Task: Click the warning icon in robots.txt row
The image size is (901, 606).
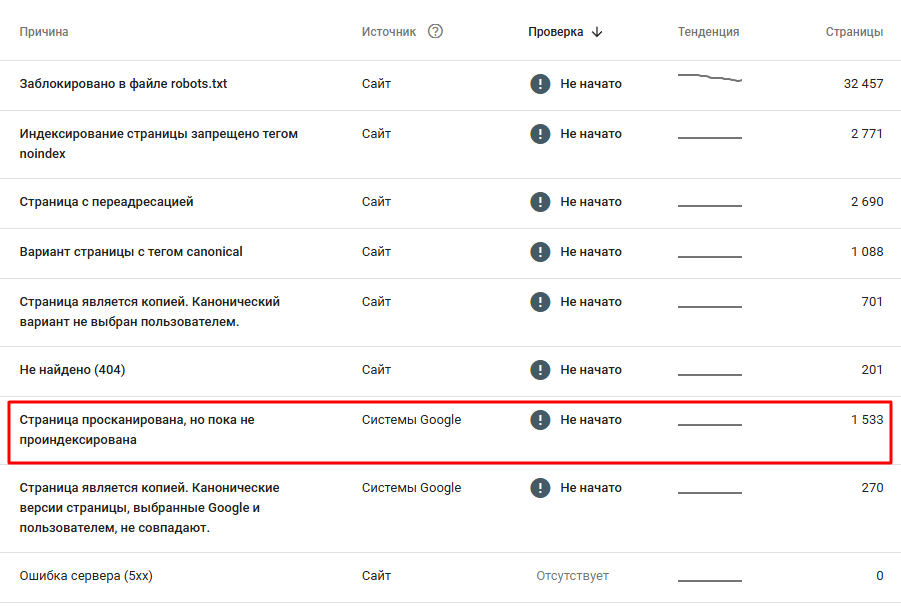Action: [x=540, y=84]
